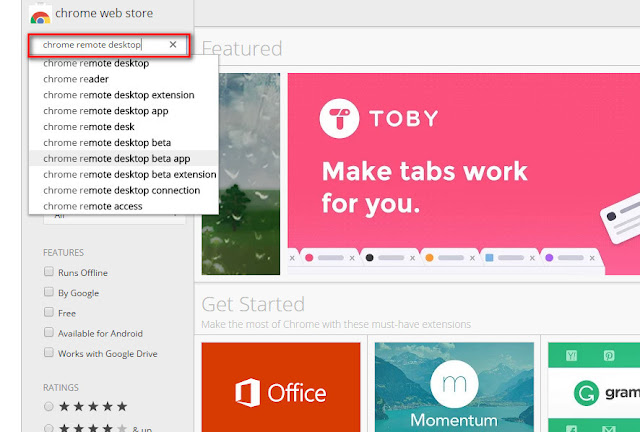The width and height of the screenshot is (640, 432).
Task: Click the RATINGS filter heading
Action: [61, 387]
